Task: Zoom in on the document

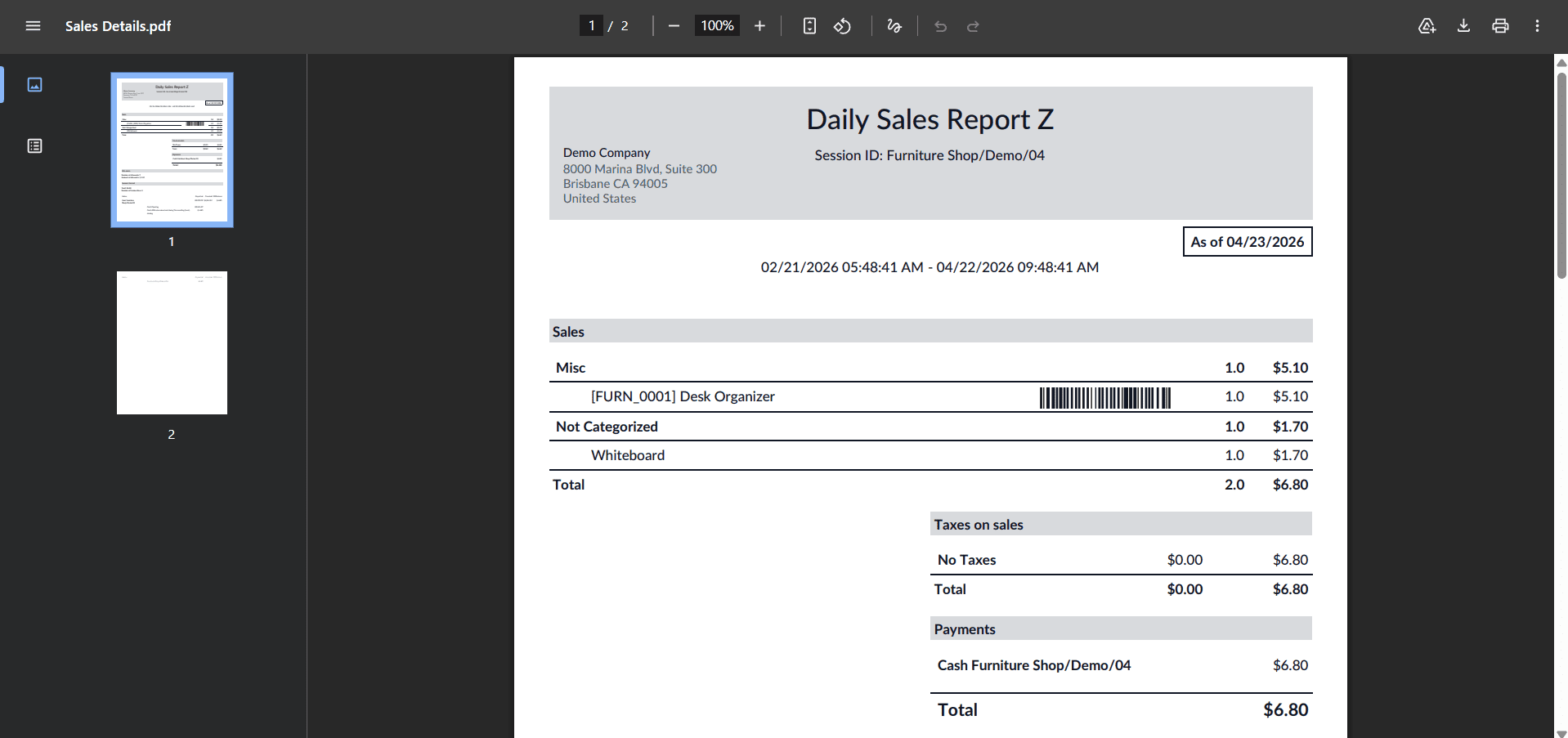Action: [759, 25]
